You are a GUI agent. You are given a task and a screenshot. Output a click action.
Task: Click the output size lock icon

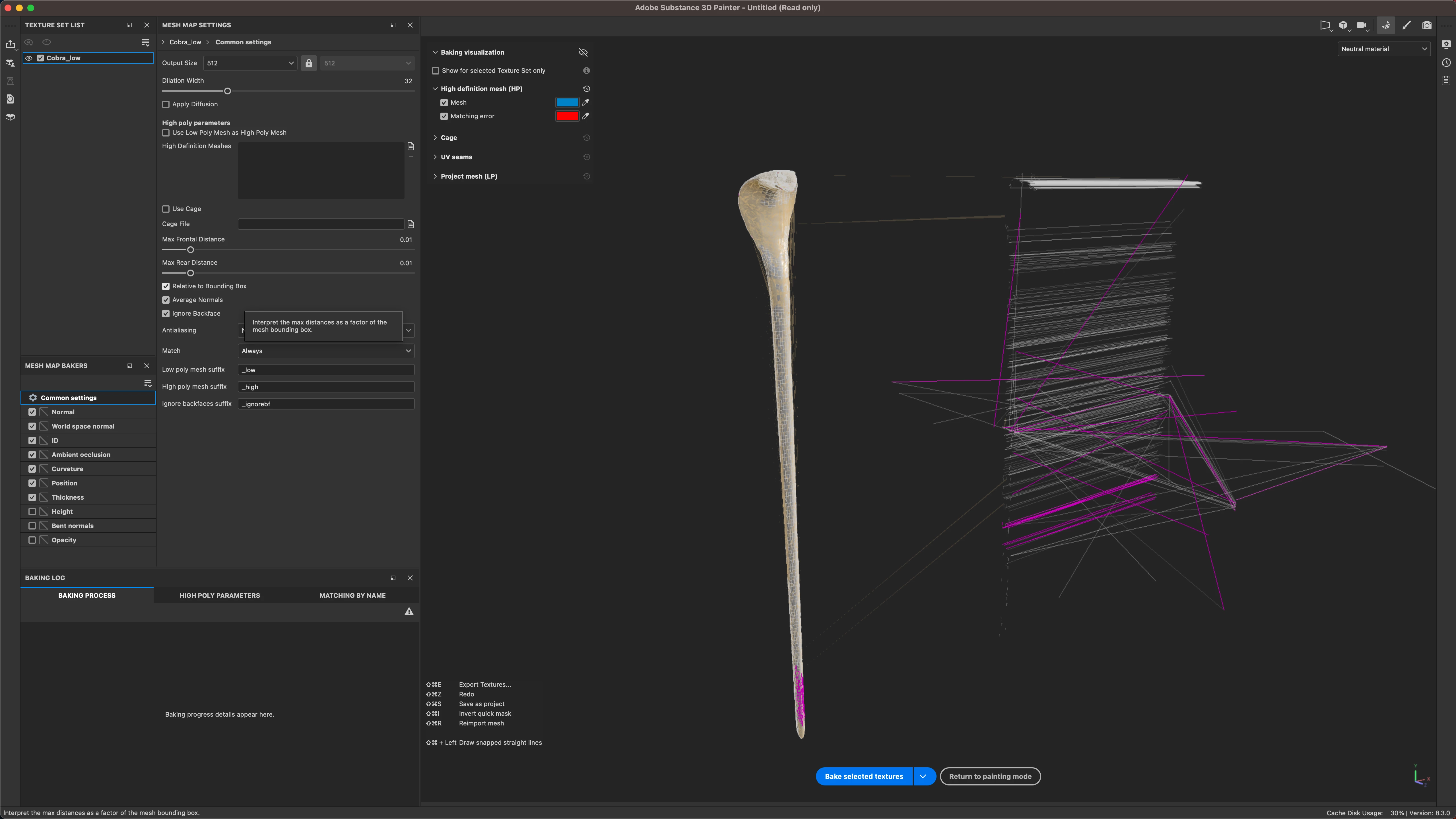(x=309, y=63)
